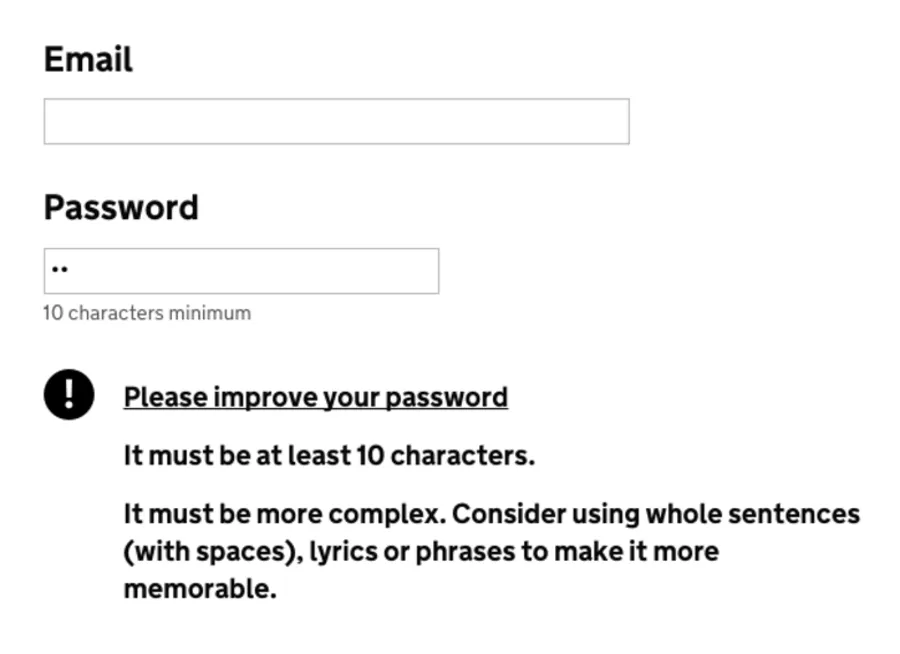Image resolution: width=900 pixels, height=654 pixels.
Task: Click the '10 characters minimum' hint text
Action: [x=147, y=313]
